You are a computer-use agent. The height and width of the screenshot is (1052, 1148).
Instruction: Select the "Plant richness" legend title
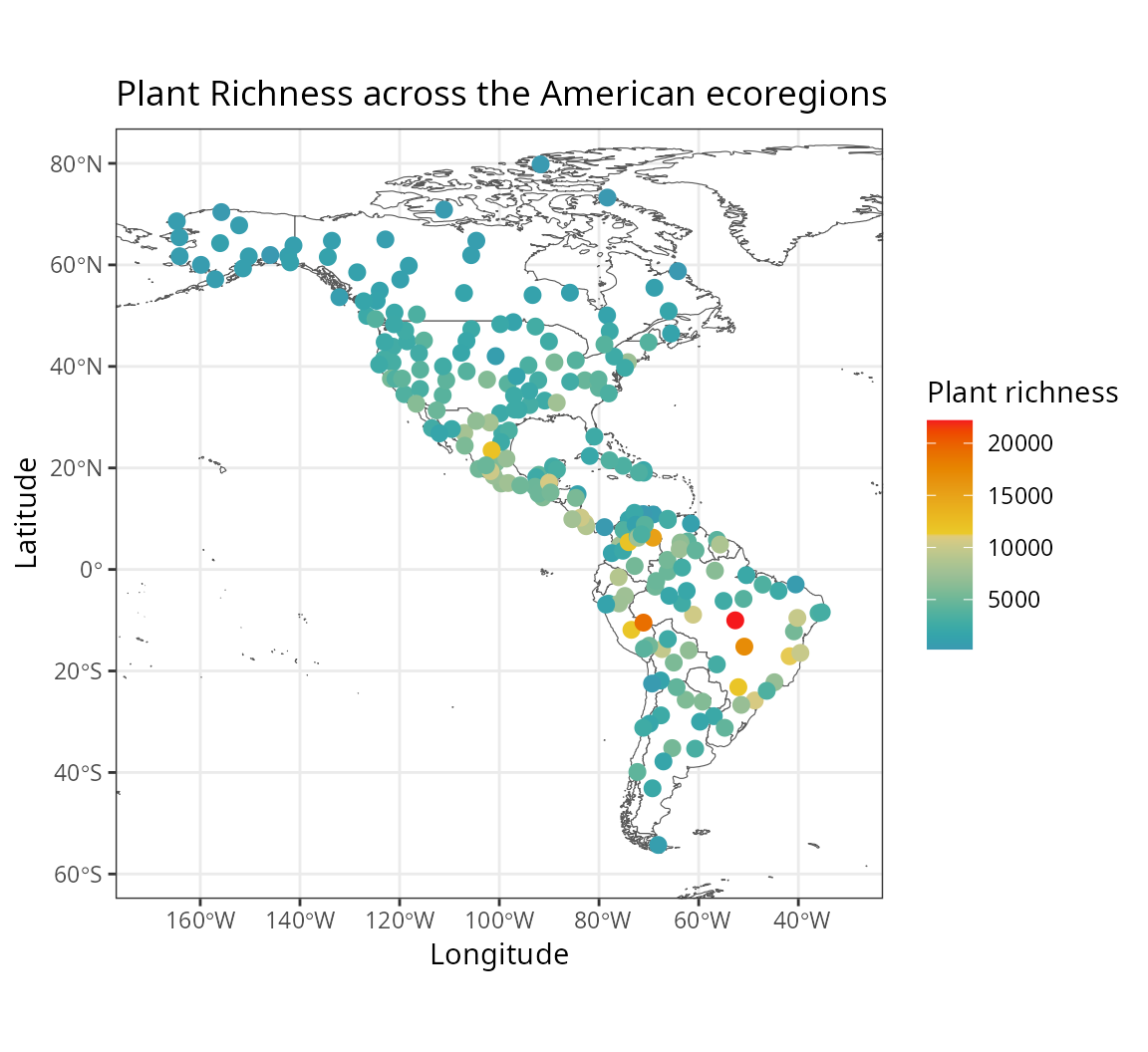1022,393
